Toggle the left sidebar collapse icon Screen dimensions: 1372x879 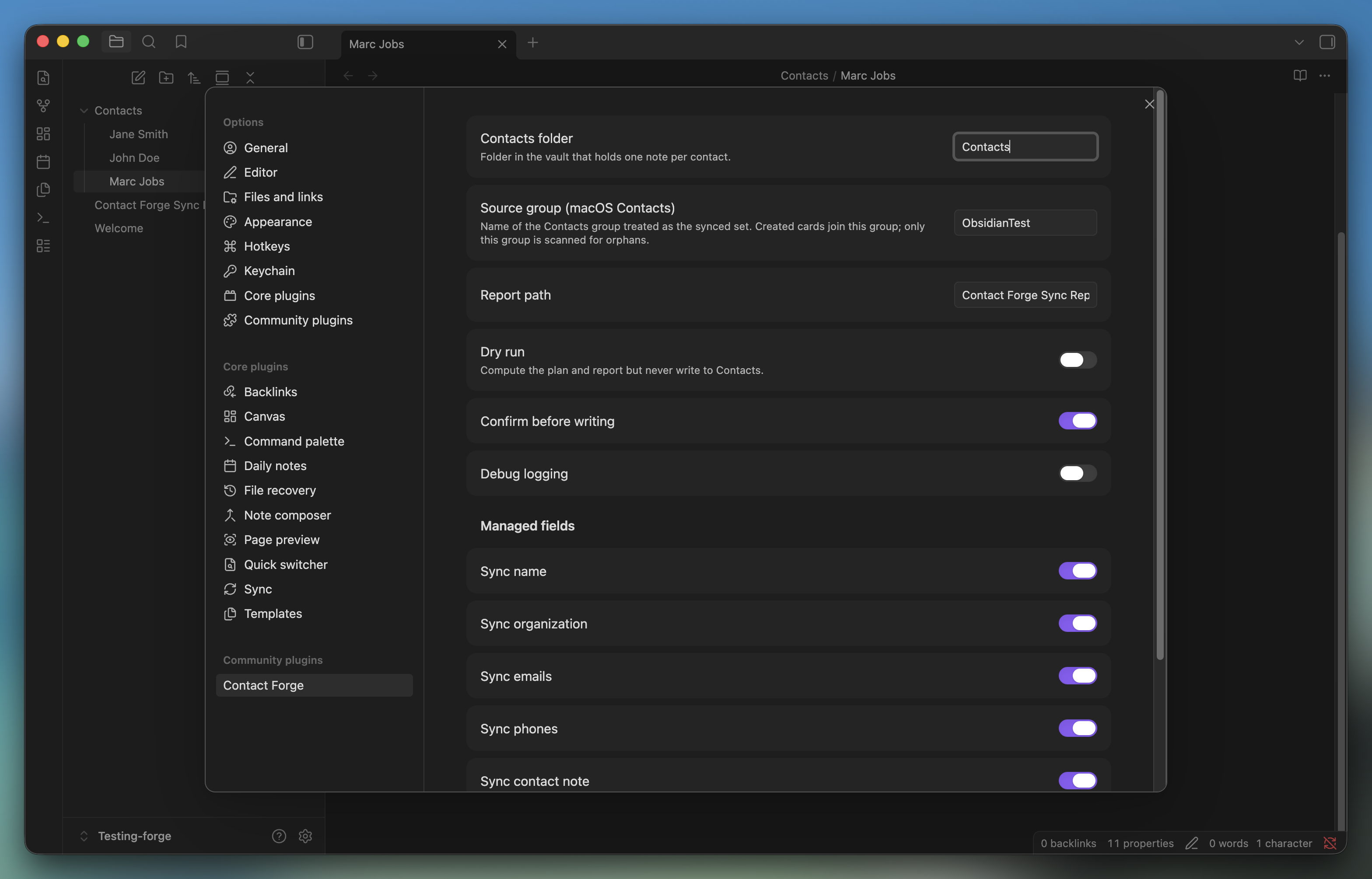coord(305,42)
